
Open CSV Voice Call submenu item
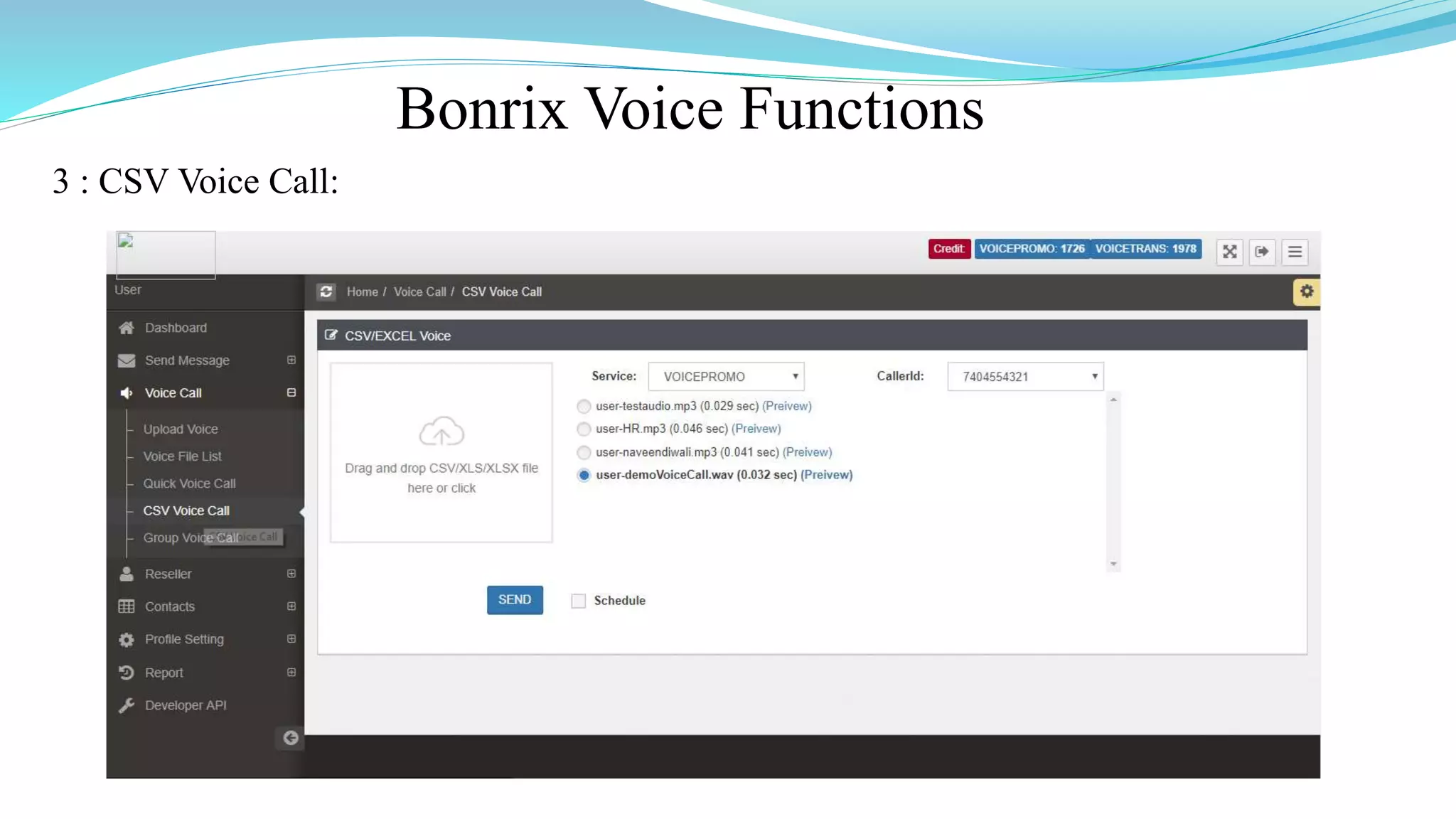tap(186, 510)
